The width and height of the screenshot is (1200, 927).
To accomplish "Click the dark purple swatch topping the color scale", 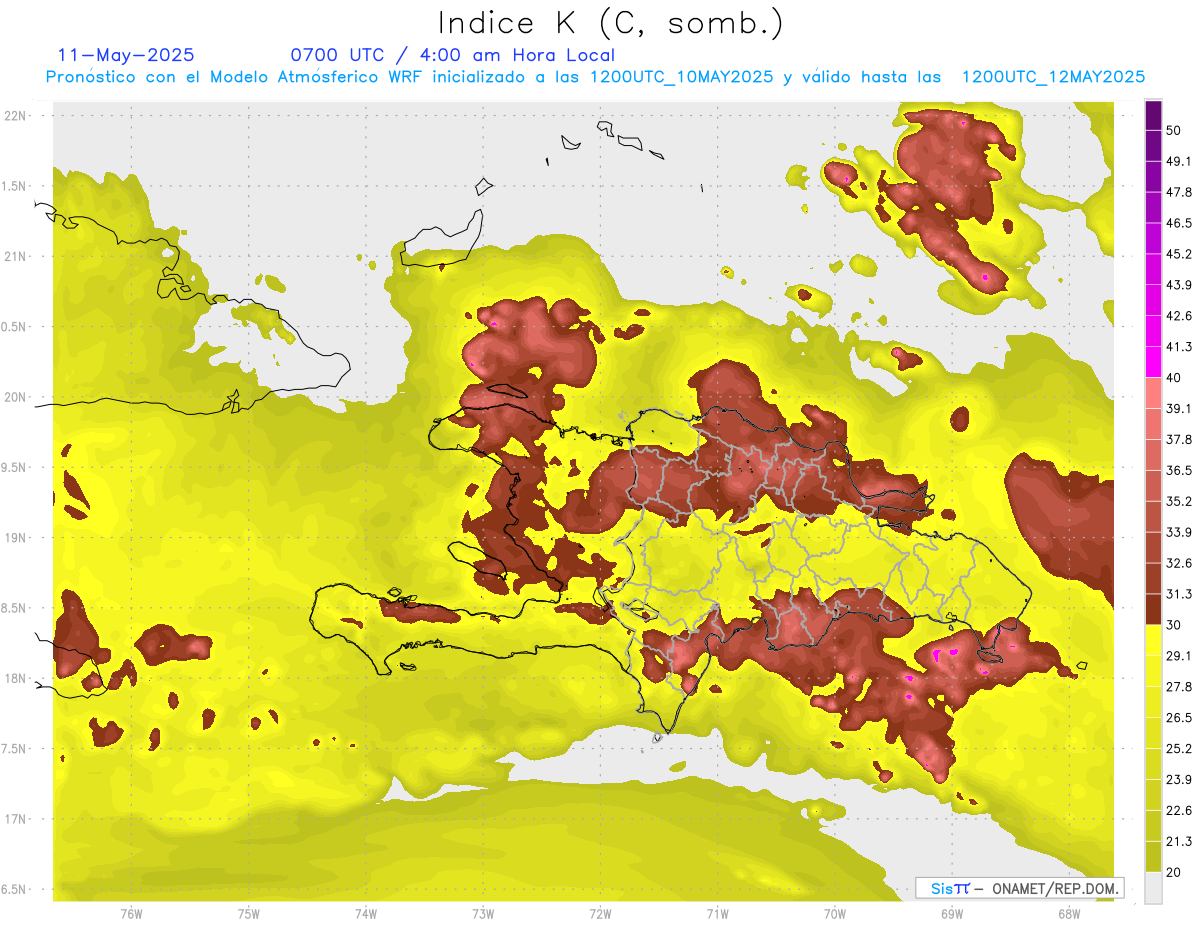I will [1153, 116].
